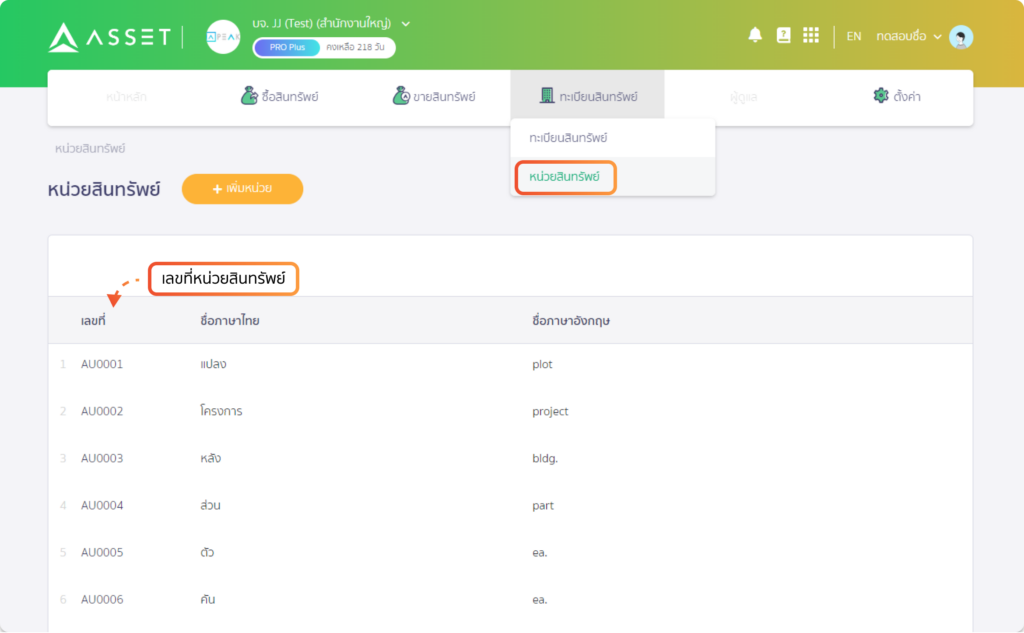Open the apps grid icon

tap(810, 35)
